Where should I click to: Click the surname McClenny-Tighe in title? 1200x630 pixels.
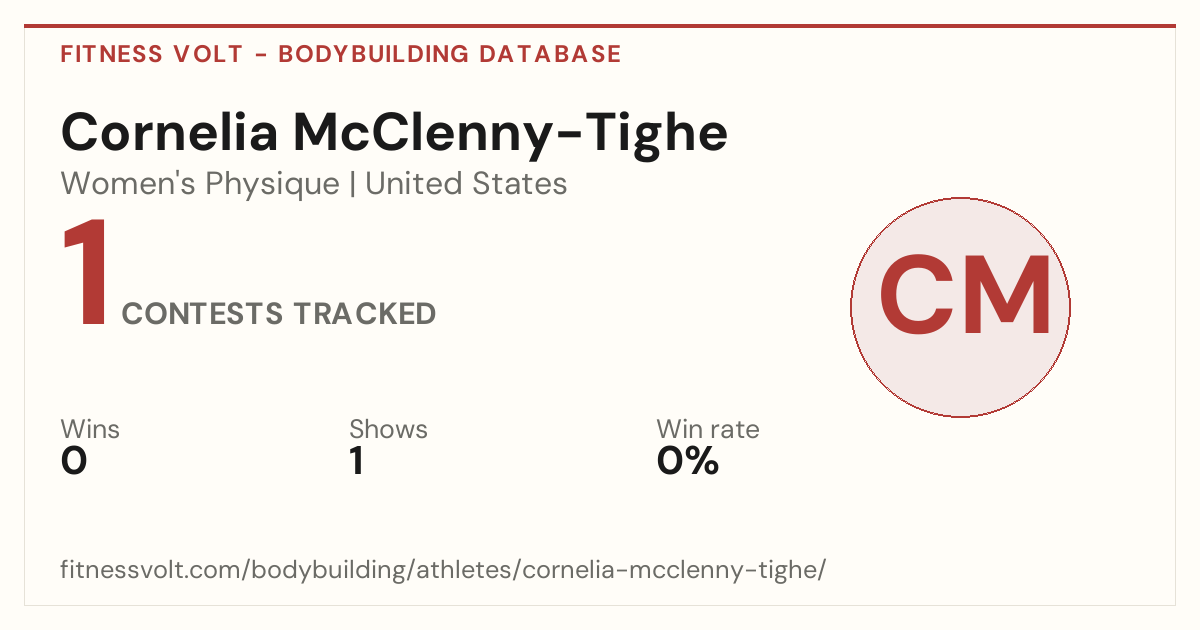pos(510,132)
